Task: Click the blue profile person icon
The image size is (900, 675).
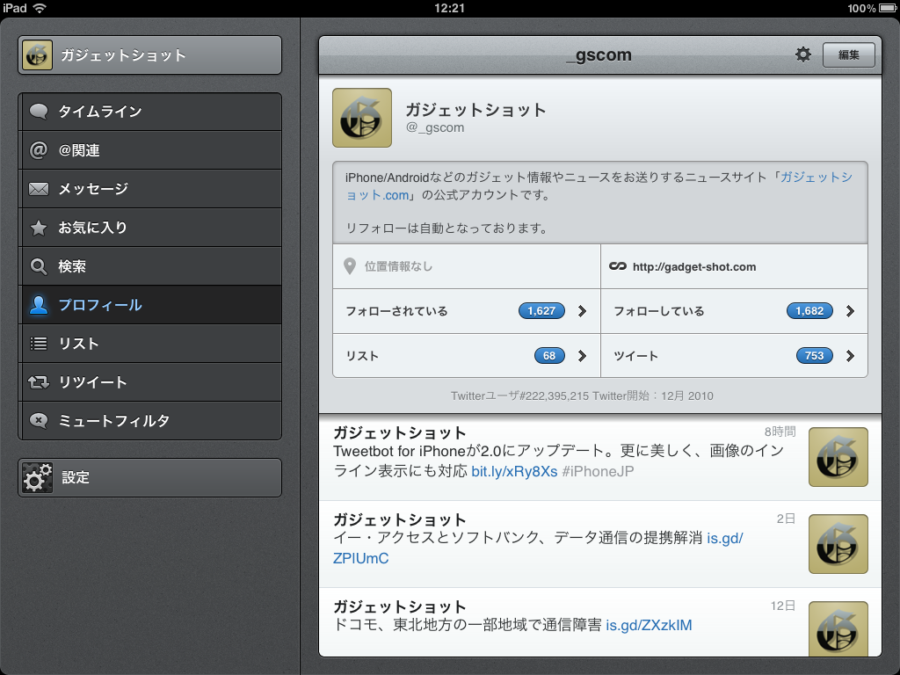Action: pos(38,305)
